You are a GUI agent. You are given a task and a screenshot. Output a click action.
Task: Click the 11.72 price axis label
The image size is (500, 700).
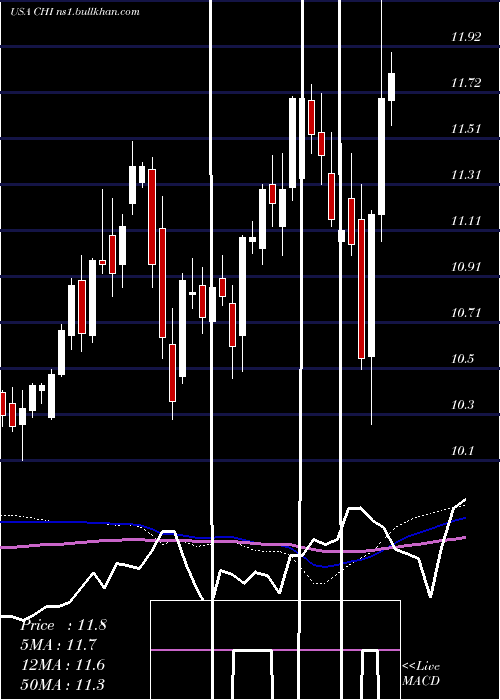(466, 83)
